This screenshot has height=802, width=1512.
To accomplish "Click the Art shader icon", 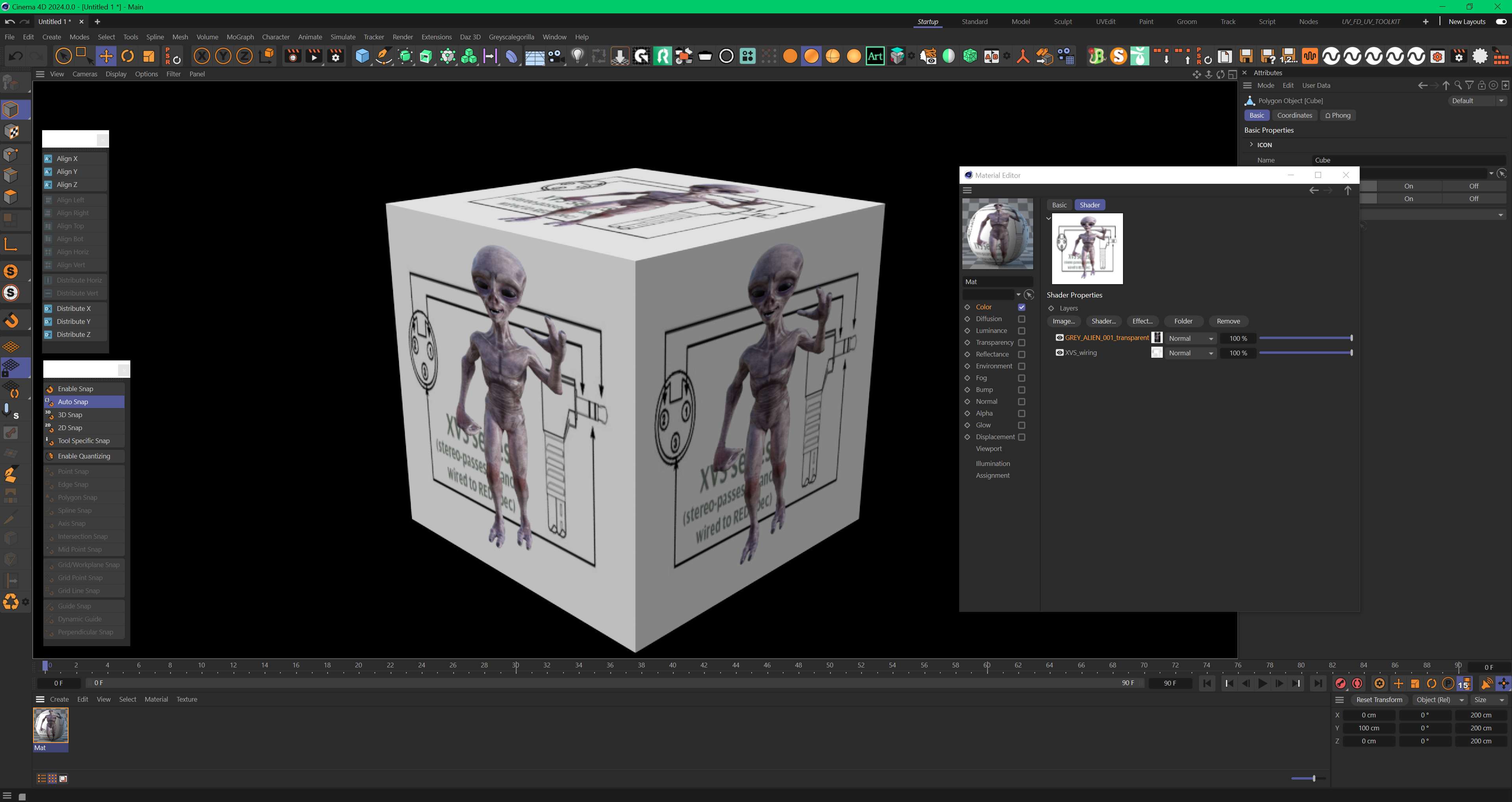I will click(875, 56).
